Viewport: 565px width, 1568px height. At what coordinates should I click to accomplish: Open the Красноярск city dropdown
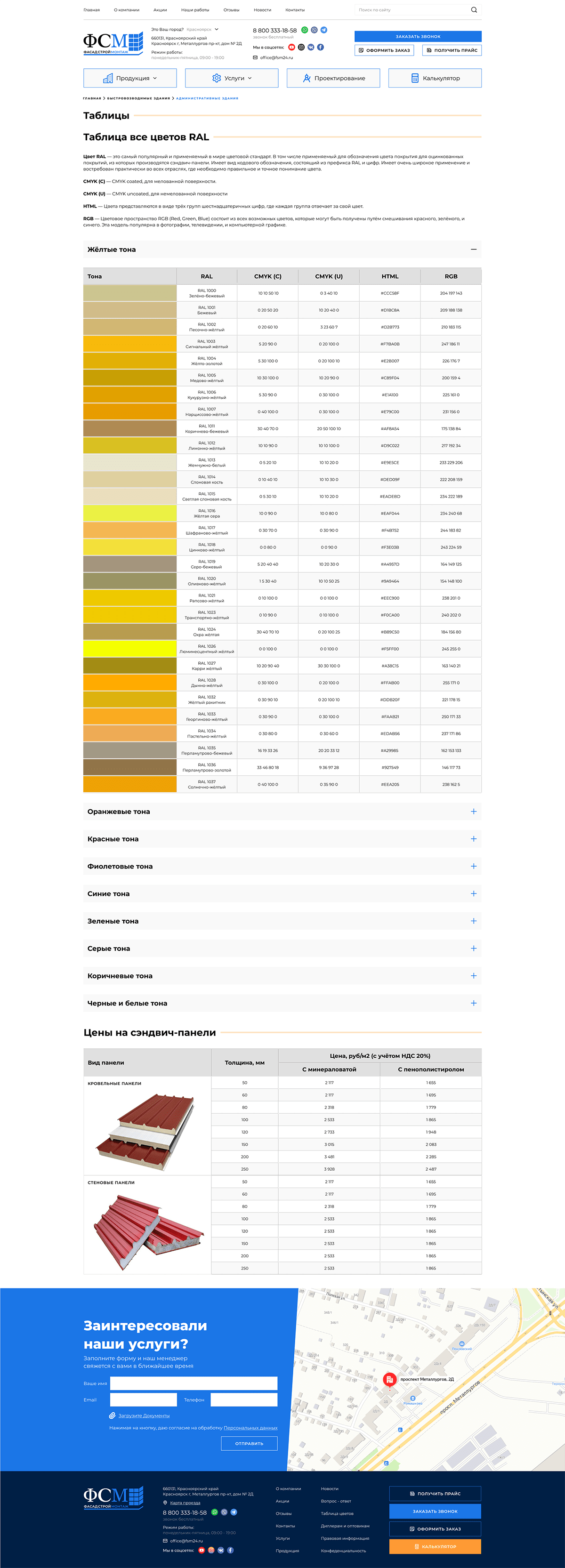coord(202,29)
